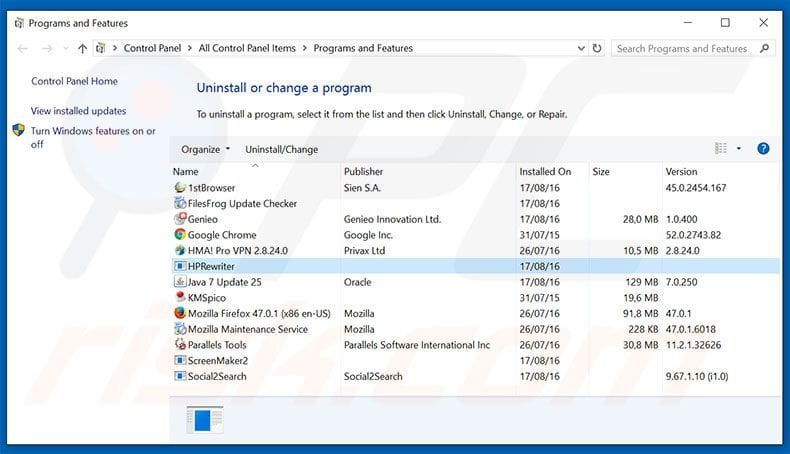Maximize the Programs and Features window

725,23
